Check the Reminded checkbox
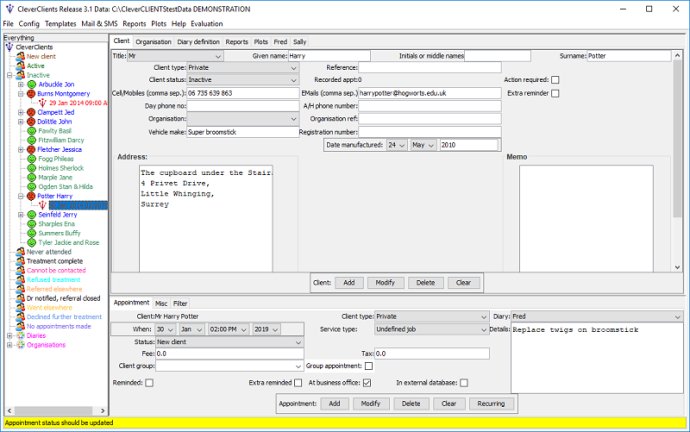This screenshot has height=432, width=690. pyautogui.click(x=149, y=383)
